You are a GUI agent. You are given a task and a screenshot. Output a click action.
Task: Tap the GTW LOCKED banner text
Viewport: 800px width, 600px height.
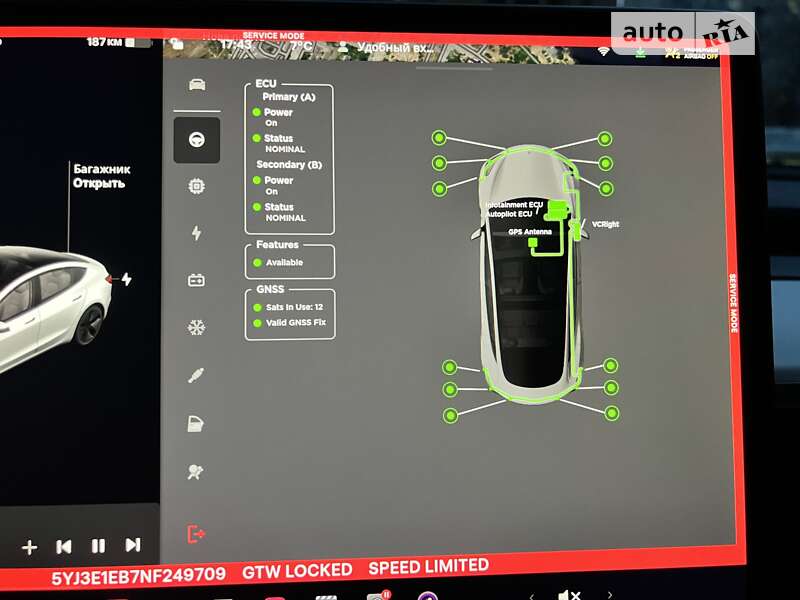tap(297, 571)
